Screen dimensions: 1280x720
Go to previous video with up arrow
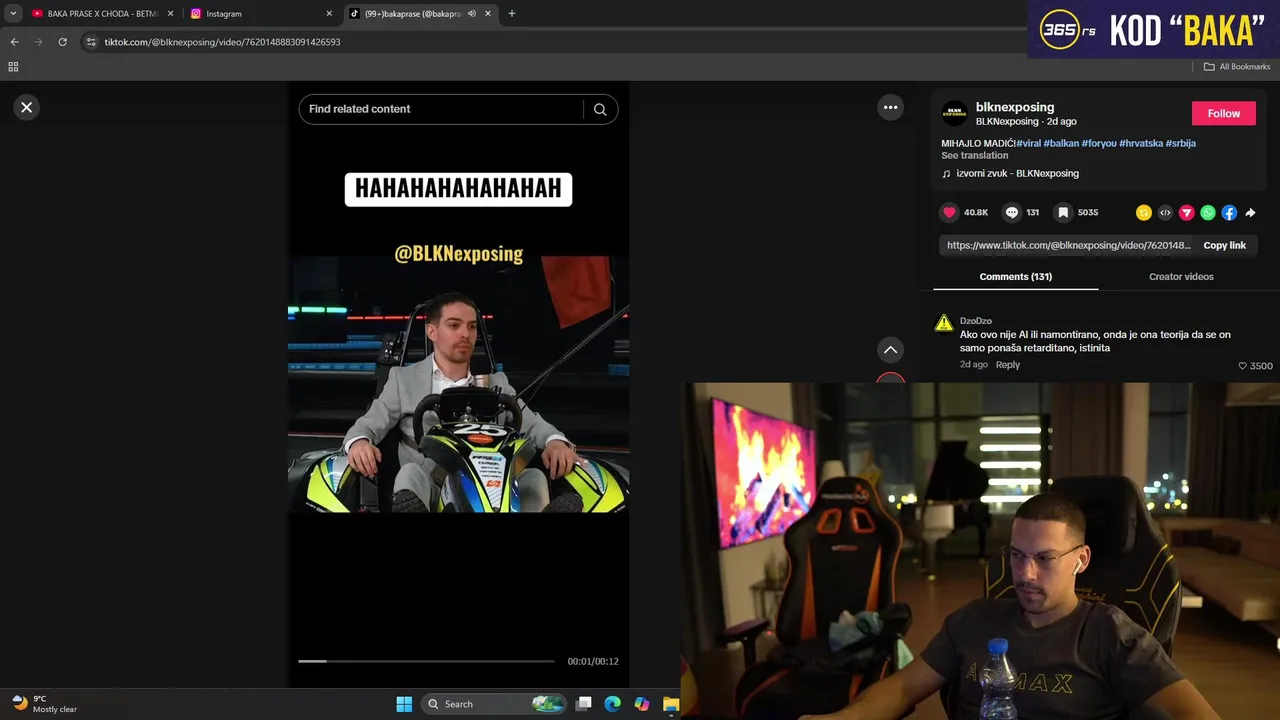(x=890, y=350)
